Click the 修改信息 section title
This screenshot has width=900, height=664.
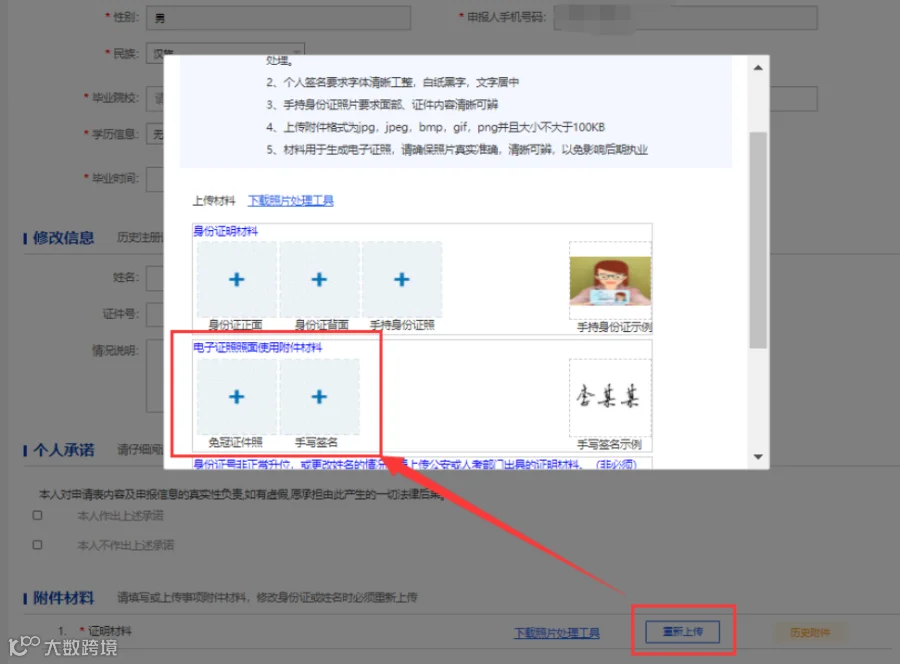pyautogui.click(x=63, y=238)
